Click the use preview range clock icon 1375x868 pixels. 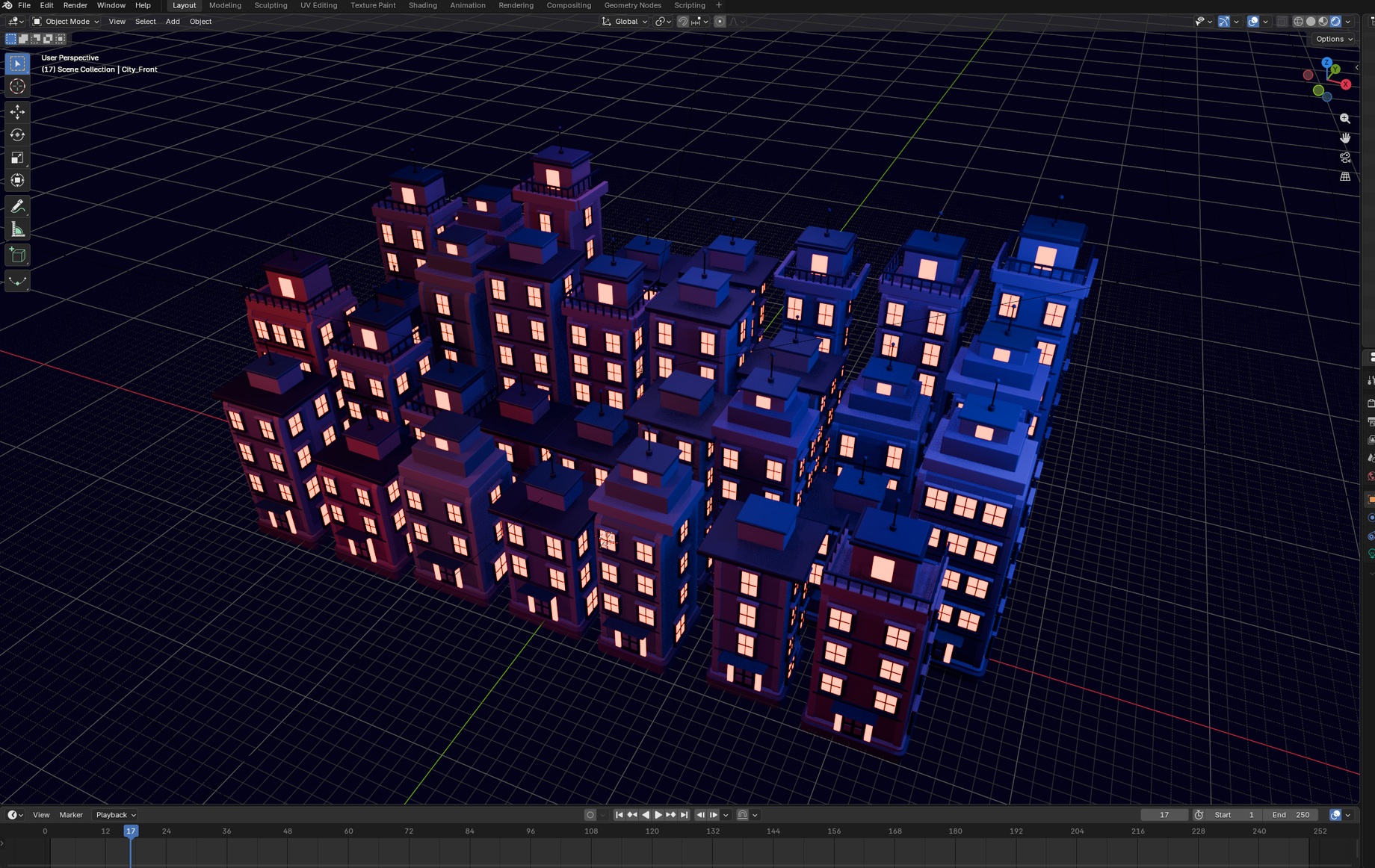[1199, 815]
